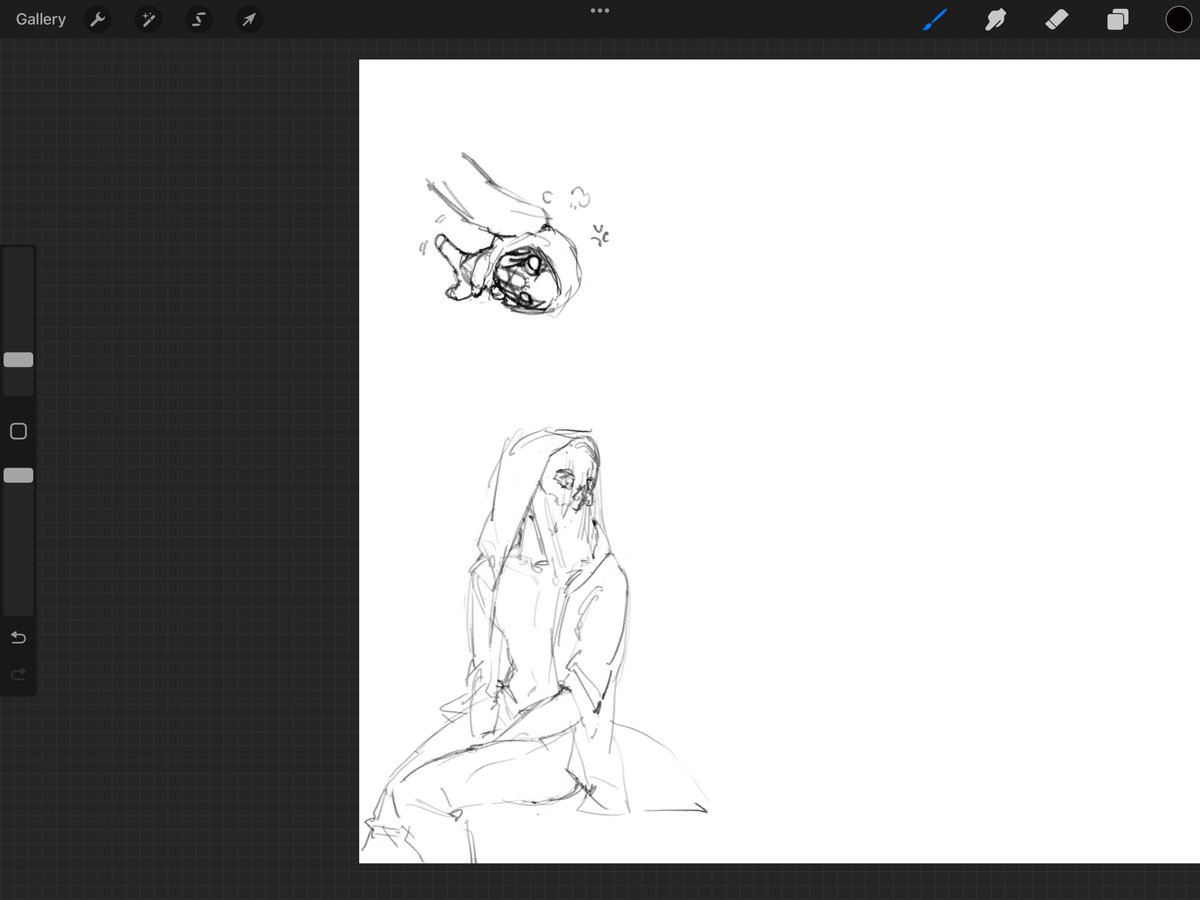Image resolution: width=1200 pixels, height=900 pixels.
Task: Open the Layers panel
Action: point(1117,19)
